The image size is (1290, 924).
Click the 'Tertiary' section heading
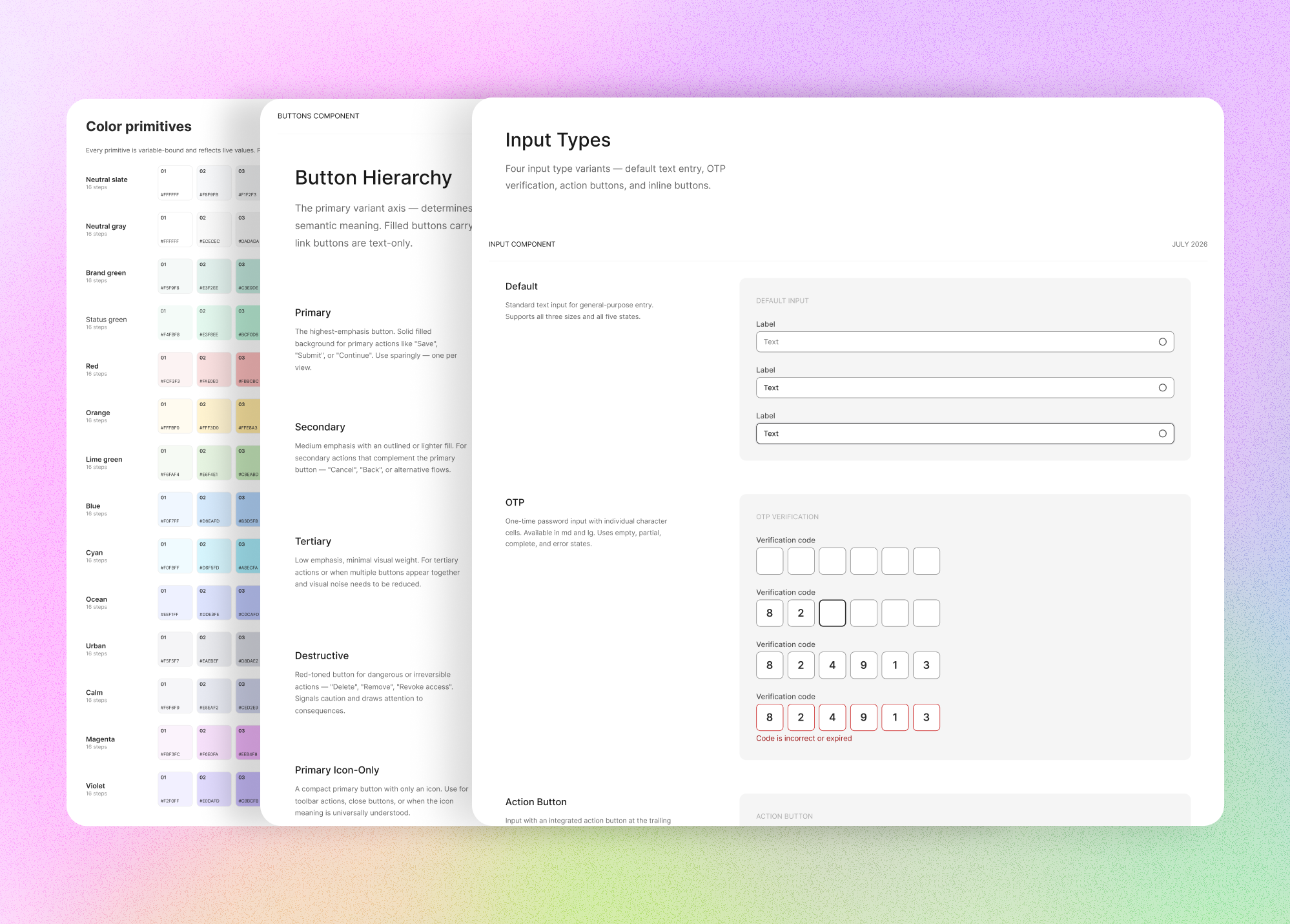pyautogui.click(x=313, y=541)
